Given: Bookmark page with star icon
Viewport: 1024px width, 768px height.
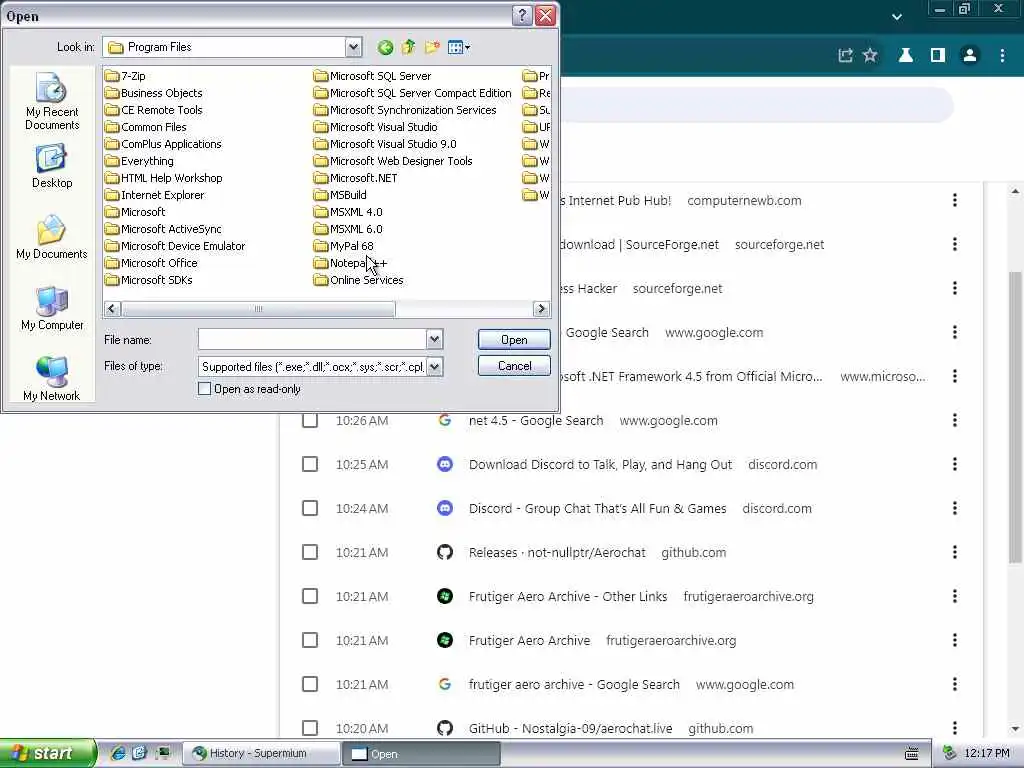Looking at the screenshot, I should coord(870,56).
